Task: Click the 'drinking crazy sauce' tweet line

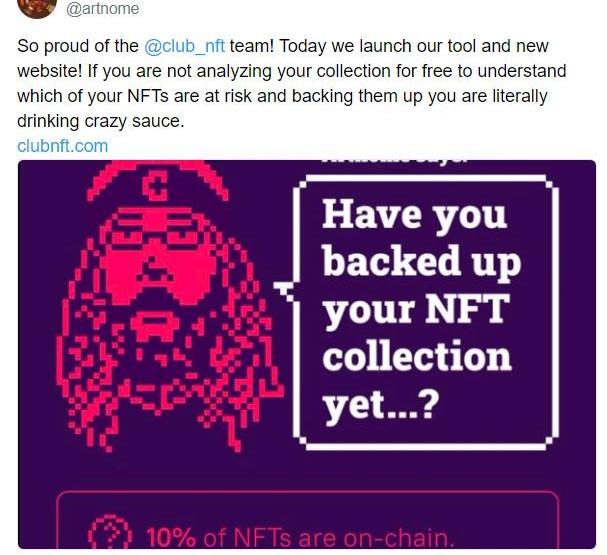Action: [x=100, y=121]
